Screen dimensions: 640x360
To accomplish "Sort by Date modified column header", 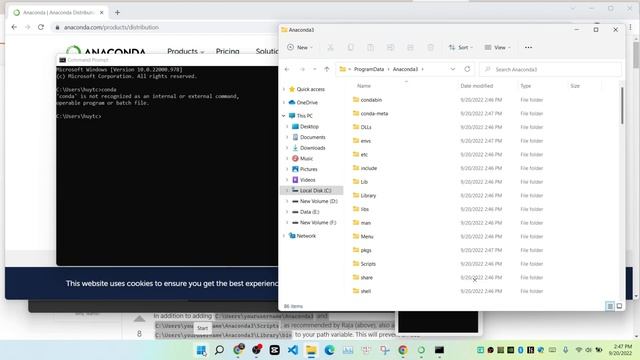I will tap(477, 86).
